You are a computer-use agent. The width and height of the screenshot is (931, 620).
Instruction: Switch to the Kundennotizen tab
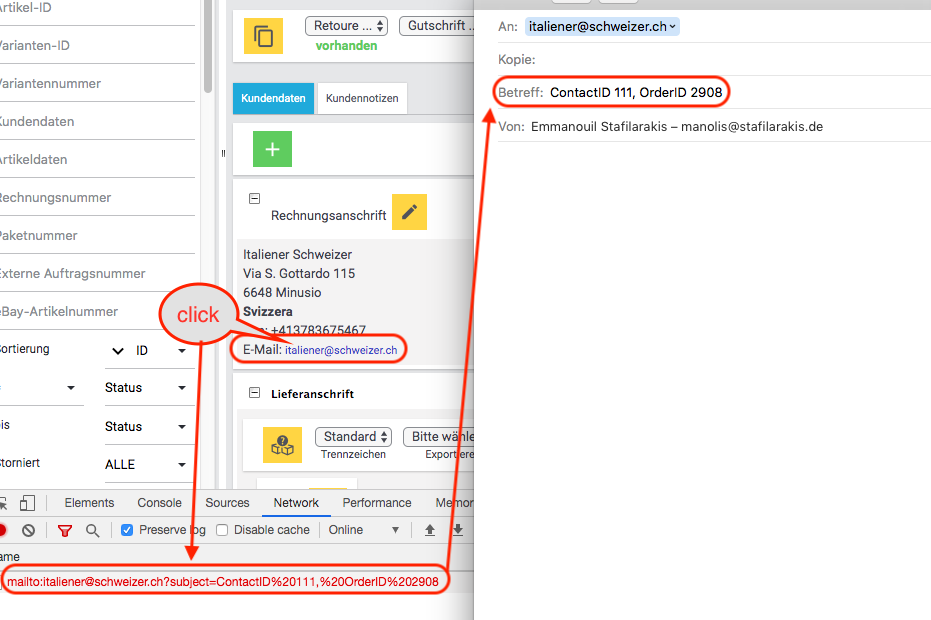click(x=362, y=98)
